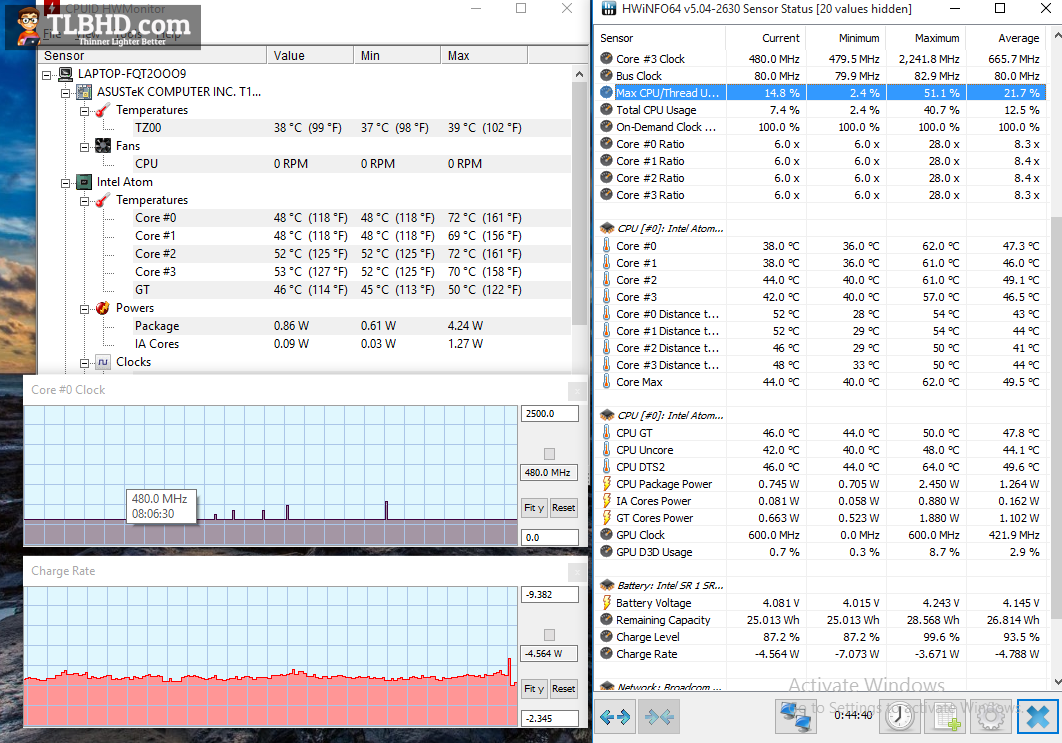Click the icon beside Bus Clock row
Screen dimensions: 1062x743
pyautogui.click(x=606, y=75)
